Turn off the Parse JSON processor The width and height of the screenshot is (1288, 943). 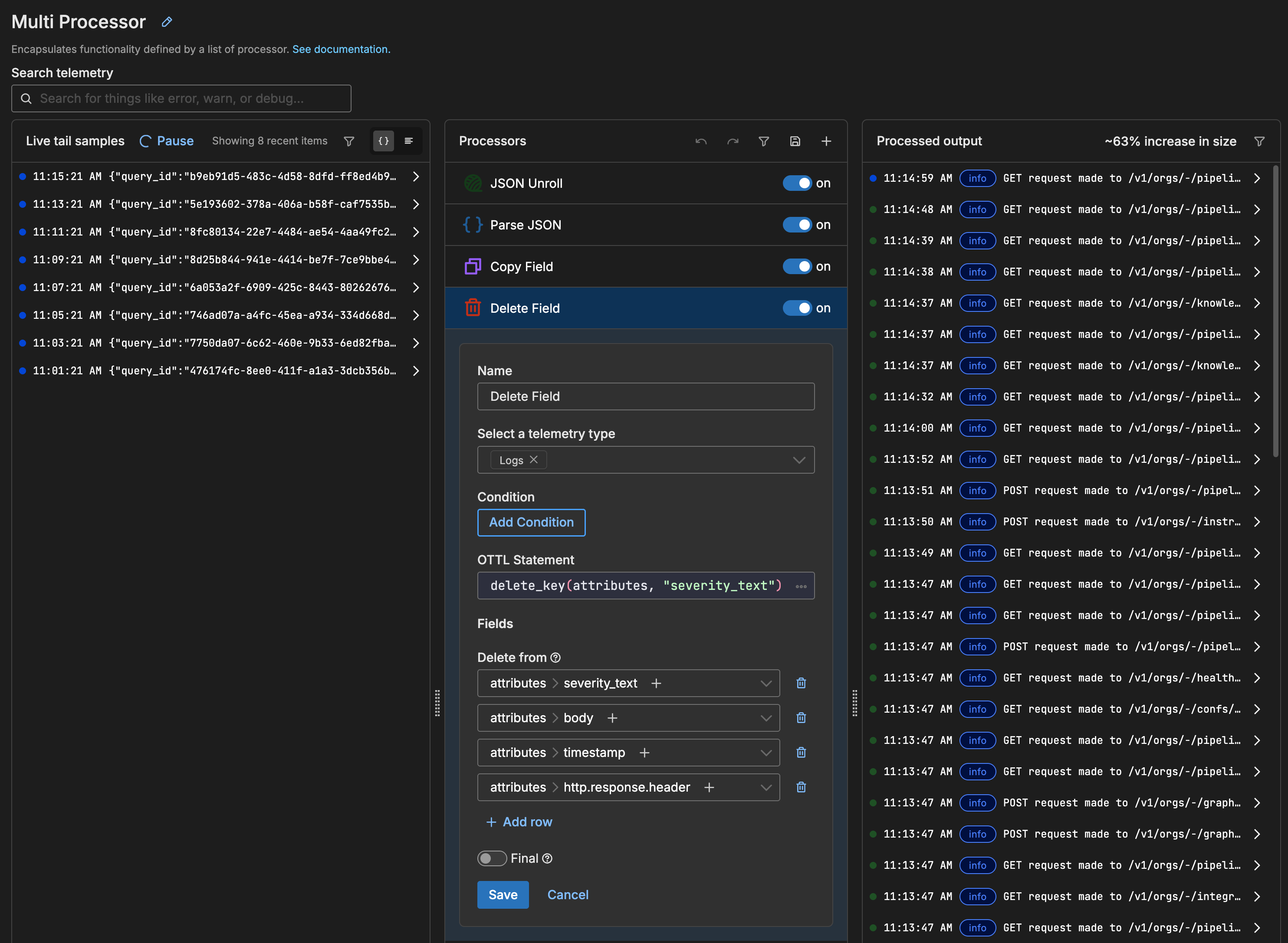(796, 224)
